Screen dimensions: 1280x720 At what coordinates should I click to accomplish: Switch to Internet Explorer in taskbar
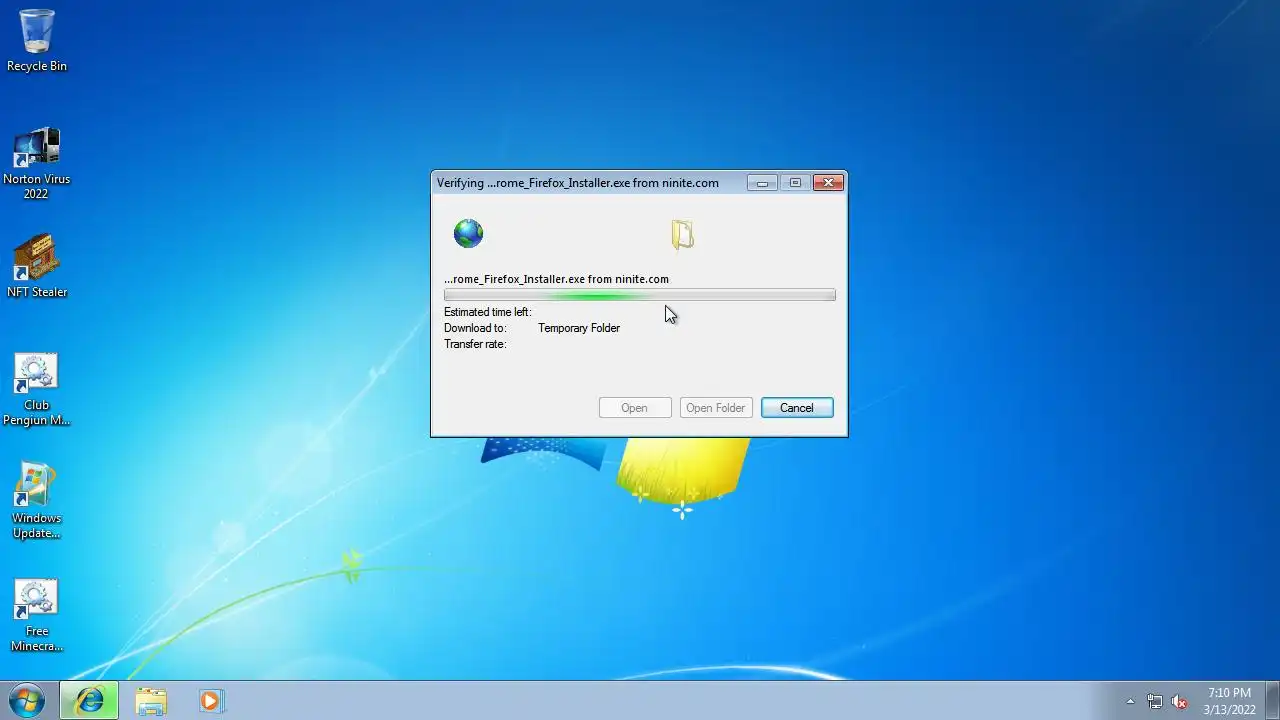point(89,701)
